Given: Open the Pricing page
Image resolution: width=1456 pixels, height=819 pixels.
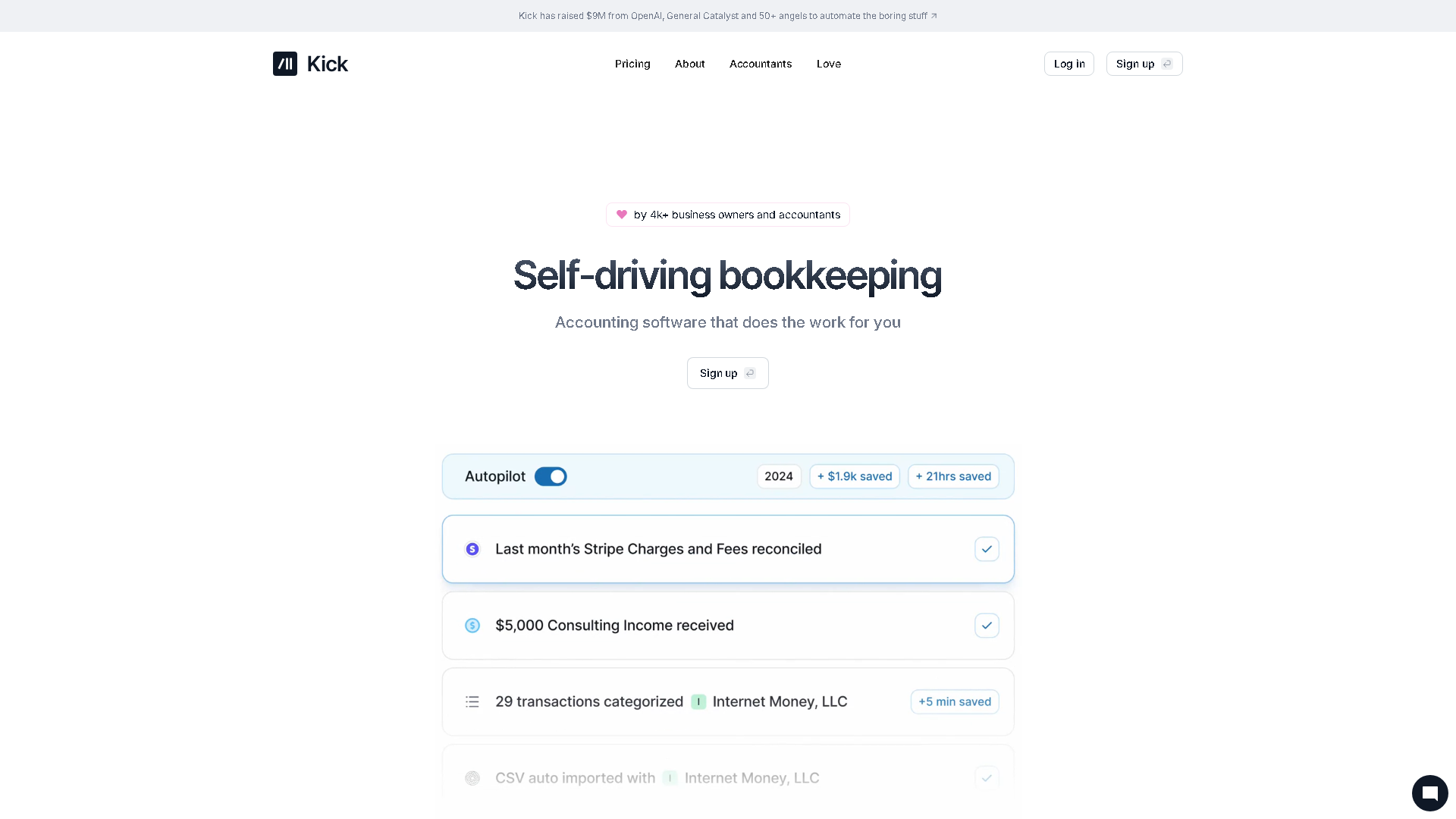Looking at the screenshot, I should (632, 64).
